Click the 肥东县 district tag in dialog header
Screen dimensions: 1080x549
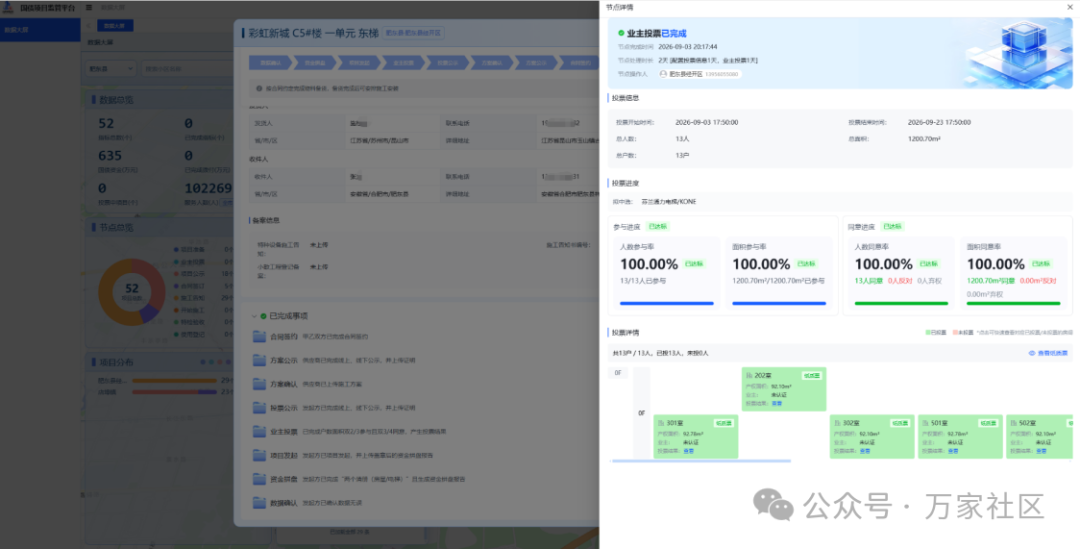click(x=413, y=32)
